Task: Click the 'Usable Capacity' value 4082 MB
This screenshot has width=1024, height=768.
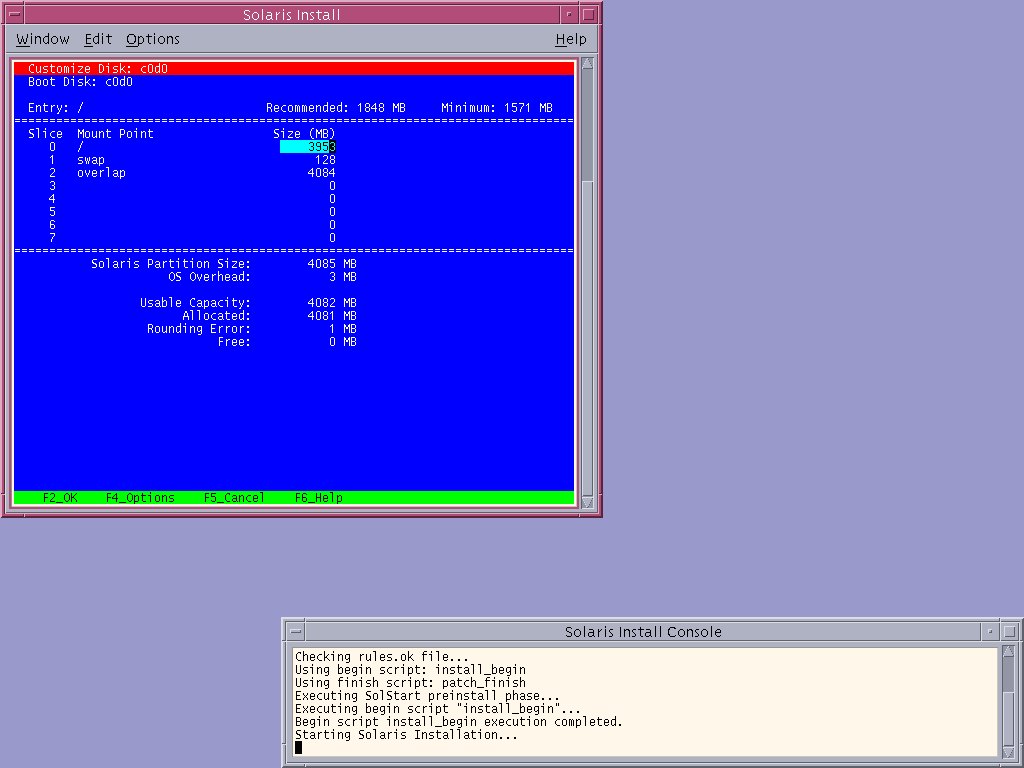Action: point(332,303)
